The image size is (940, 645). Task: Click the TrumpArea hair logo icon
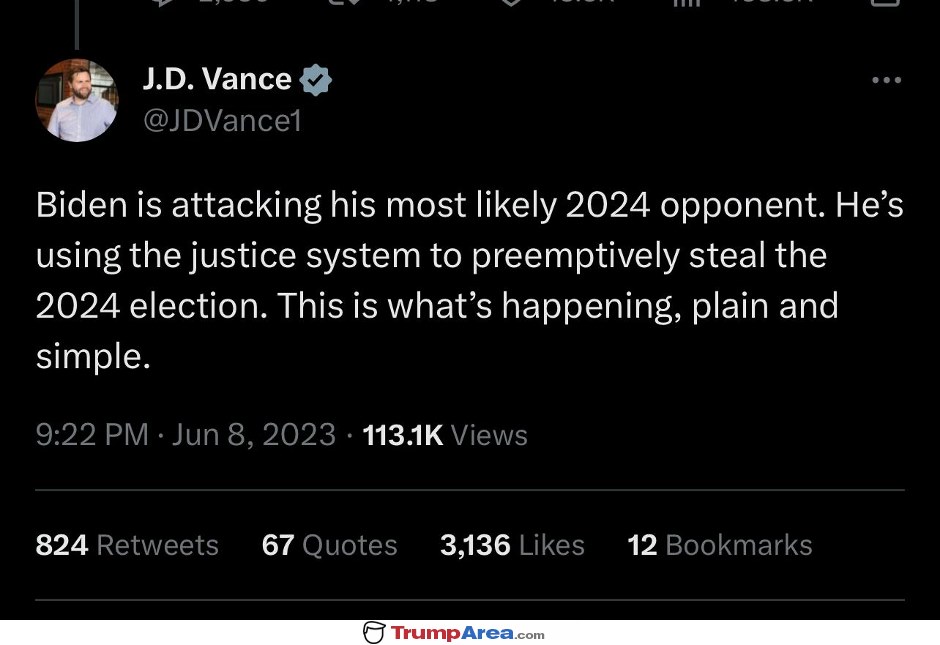pos(373,632)
